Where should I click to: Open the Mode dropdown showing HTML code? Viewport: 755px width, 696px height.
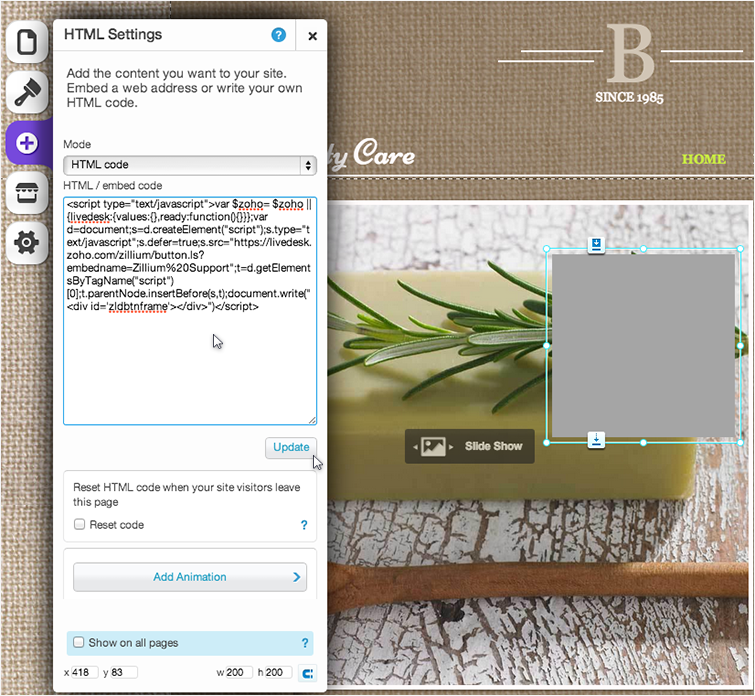(190, 165)
